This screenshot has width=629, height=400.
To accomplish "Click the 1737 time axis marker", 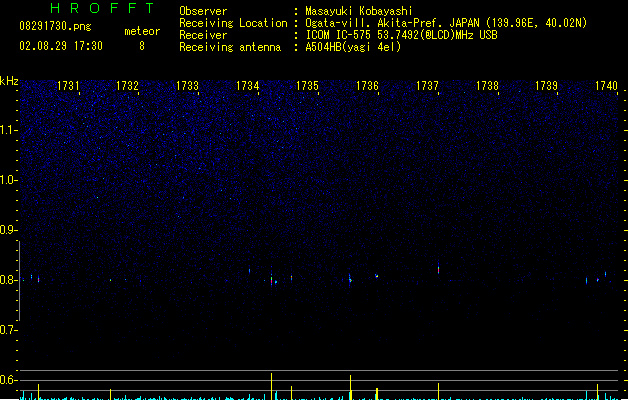I will (427, 86).
